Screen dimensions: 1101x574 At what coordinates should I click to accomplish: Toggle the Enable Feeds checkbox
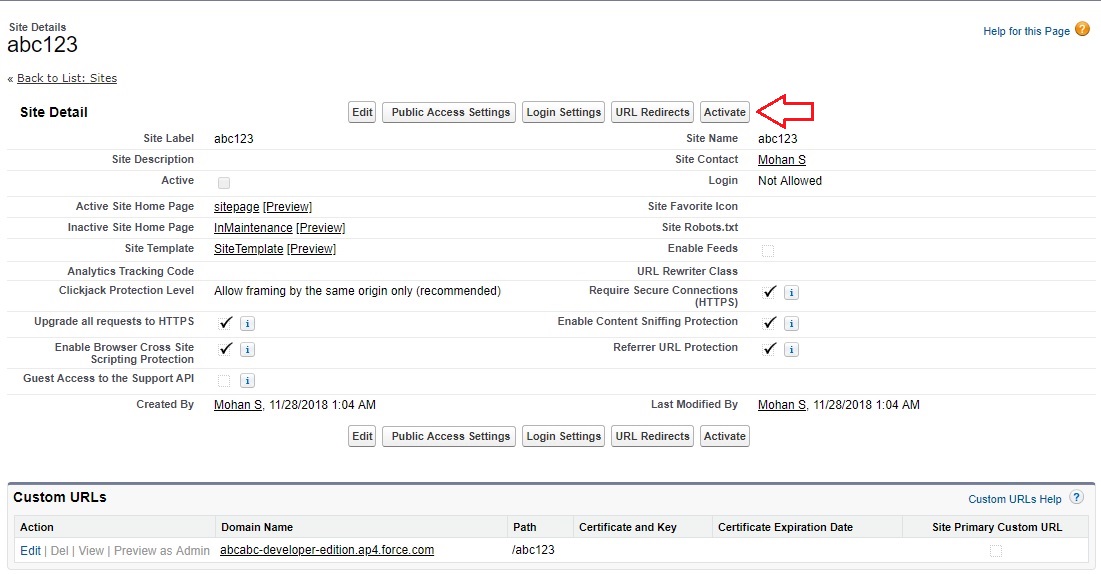click(768, 250)
